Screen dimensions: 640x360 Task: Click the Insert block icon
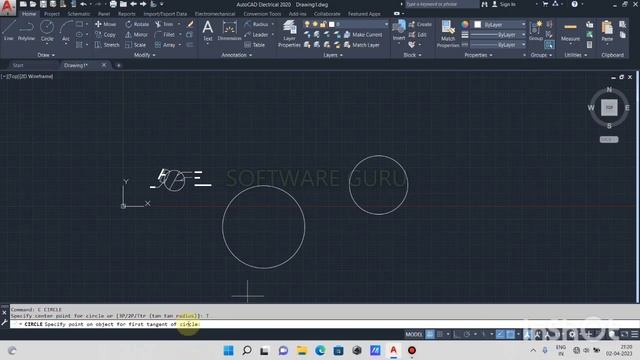click(x=399, y=31)
